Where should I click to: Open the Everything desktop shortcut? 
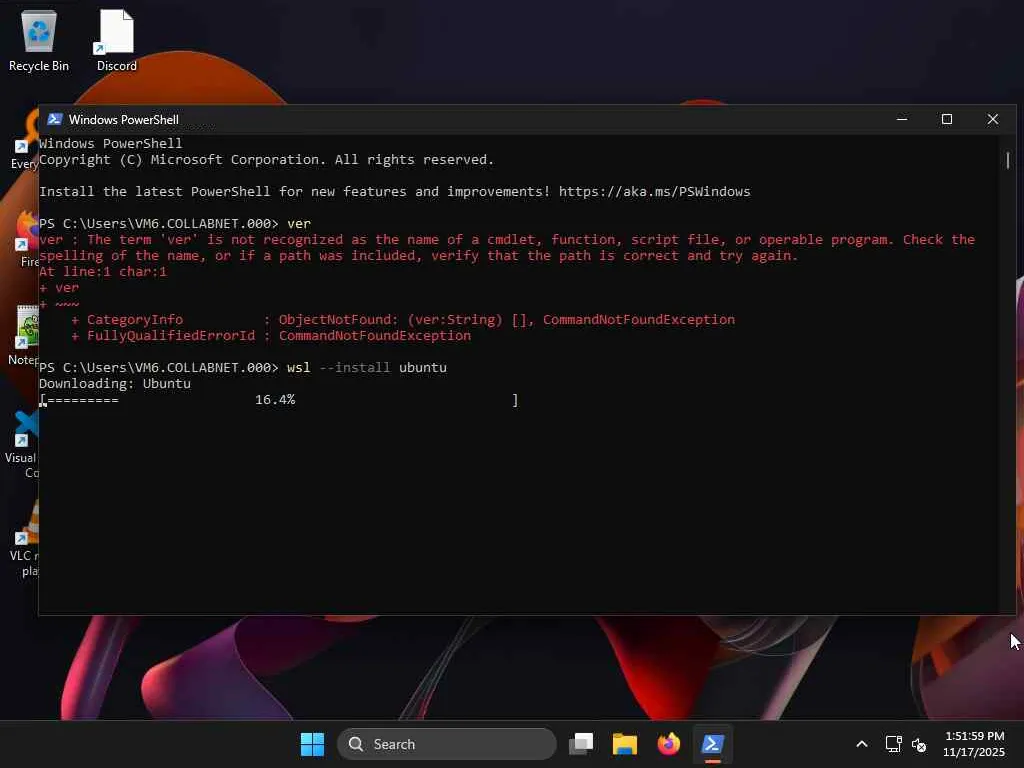coord(23,139)
